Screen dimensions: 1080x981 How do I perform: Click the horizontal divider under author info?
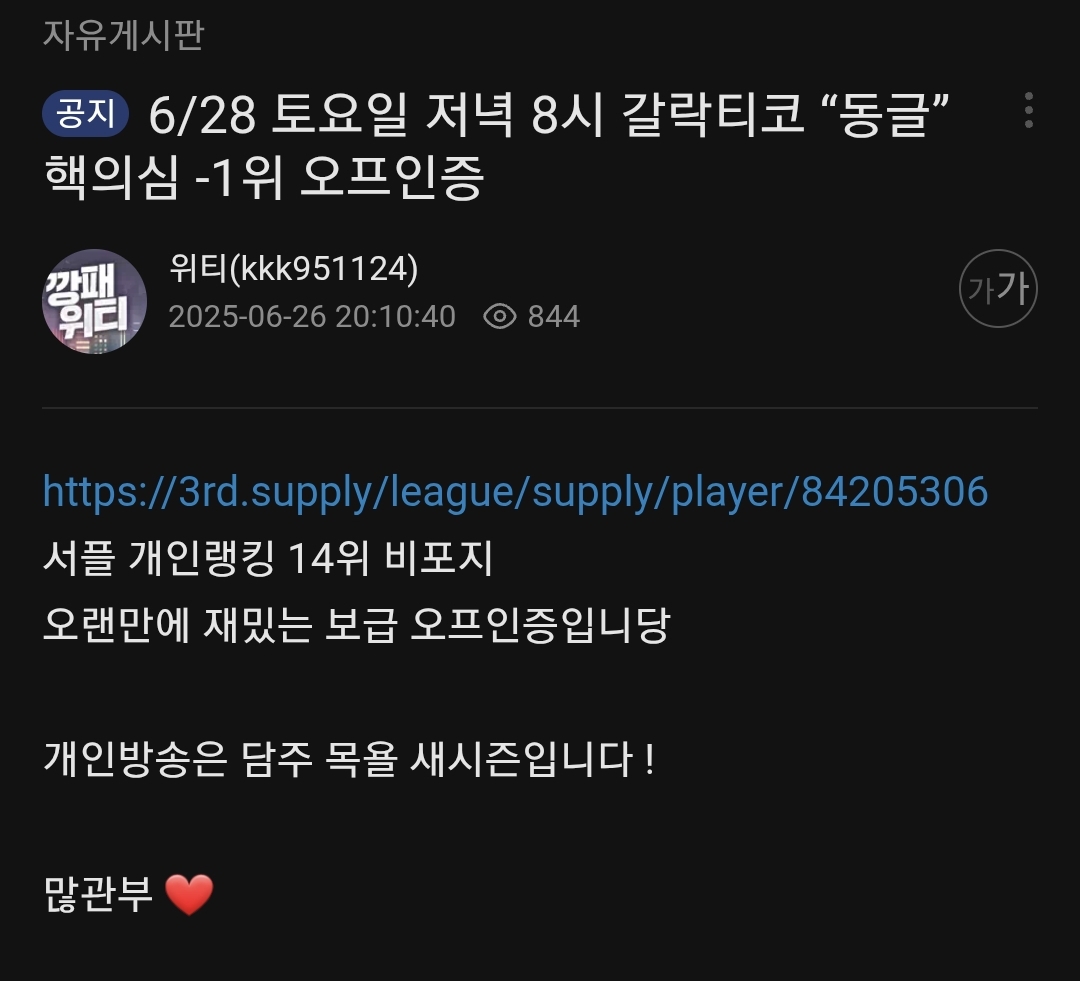click(540, 408)
